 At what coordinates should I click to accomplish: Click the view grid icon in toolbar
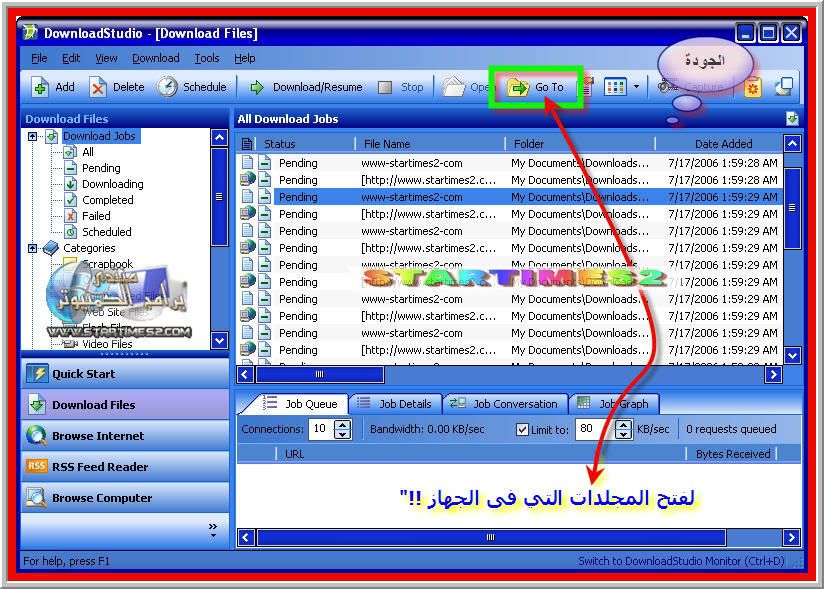(x=615, y=87)
